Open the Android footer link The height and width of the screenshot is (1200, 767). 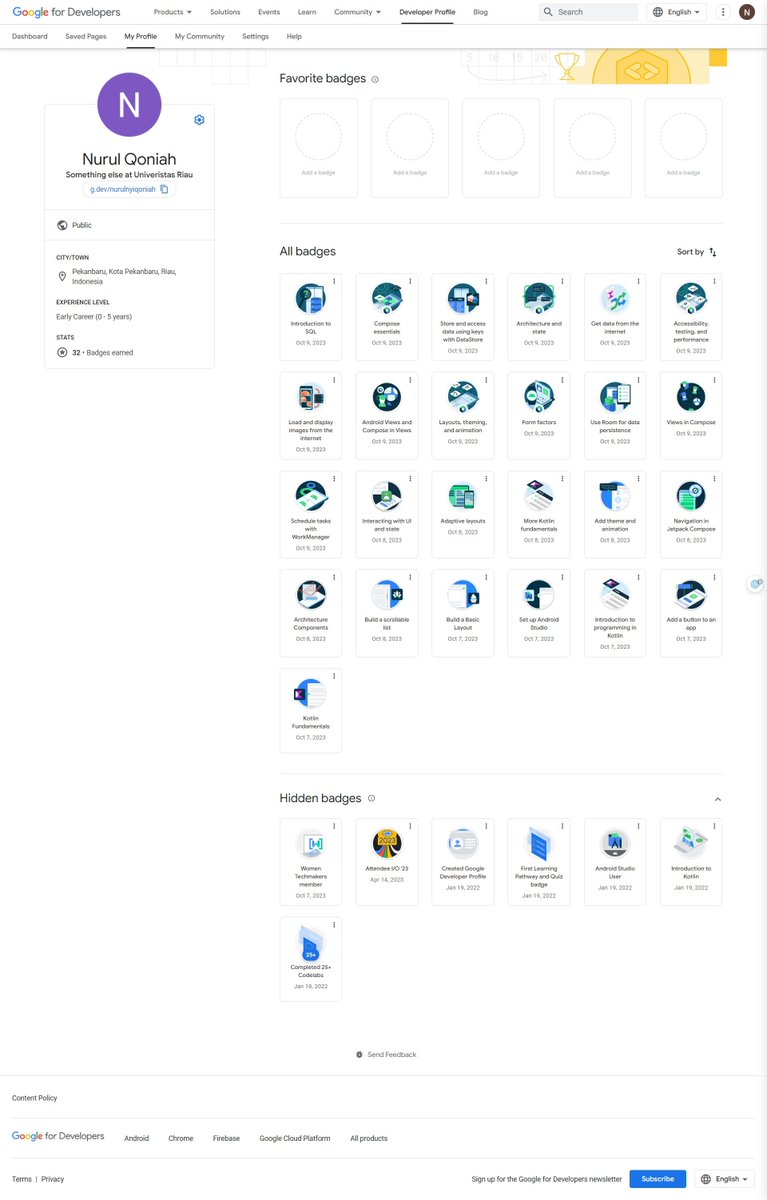137,1138
